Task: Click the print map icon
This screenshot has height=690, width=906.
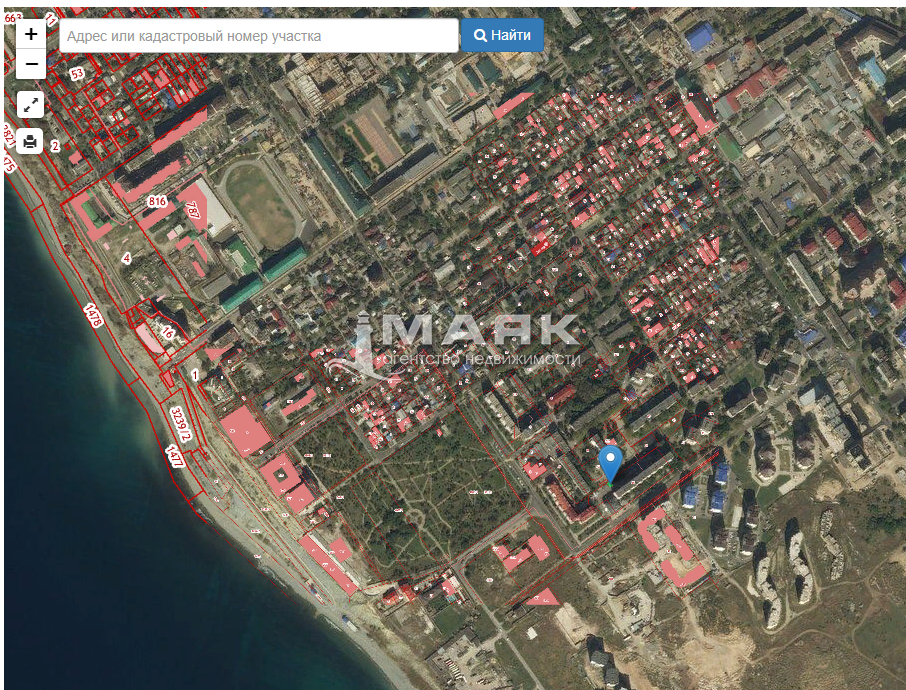Action: pyautogui.click(x=31, y=141)
